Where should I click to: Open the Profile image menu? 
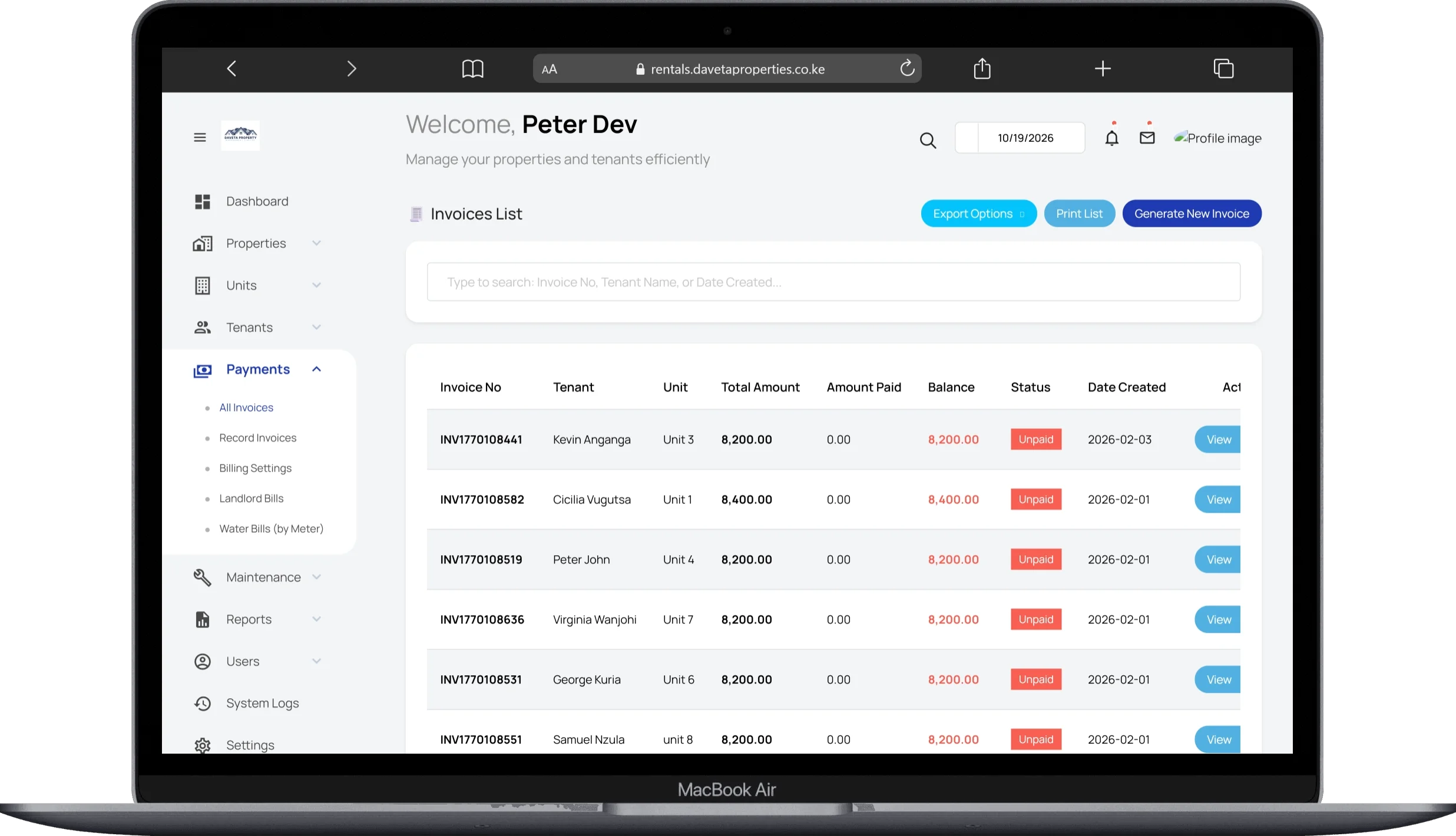coord(1217,138)
